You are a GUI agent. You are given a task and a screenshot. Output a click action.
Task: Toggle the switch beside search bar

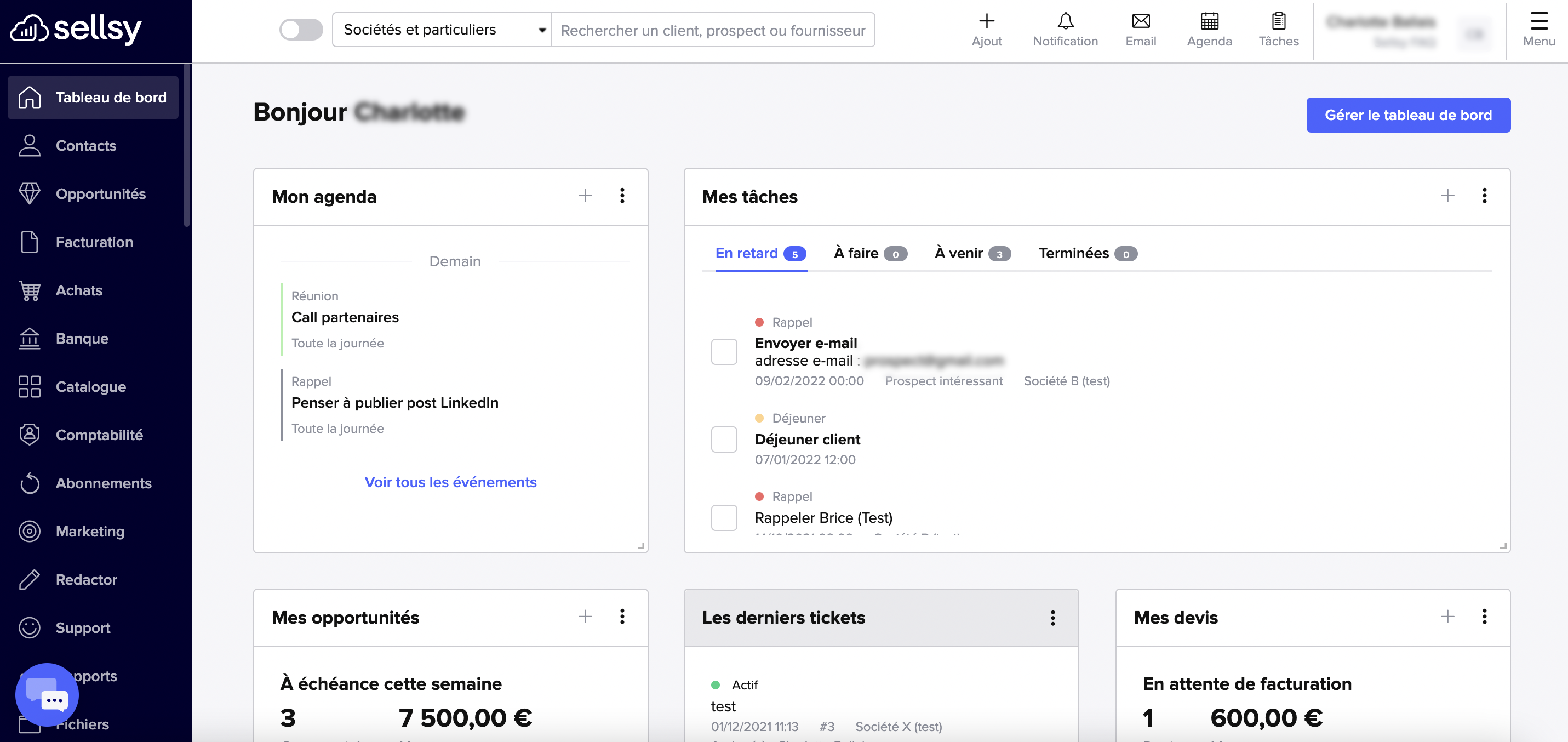(301, 30)
